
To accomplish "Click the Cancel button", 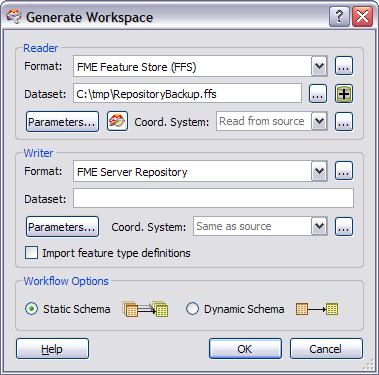I will (x=326, y=349).
